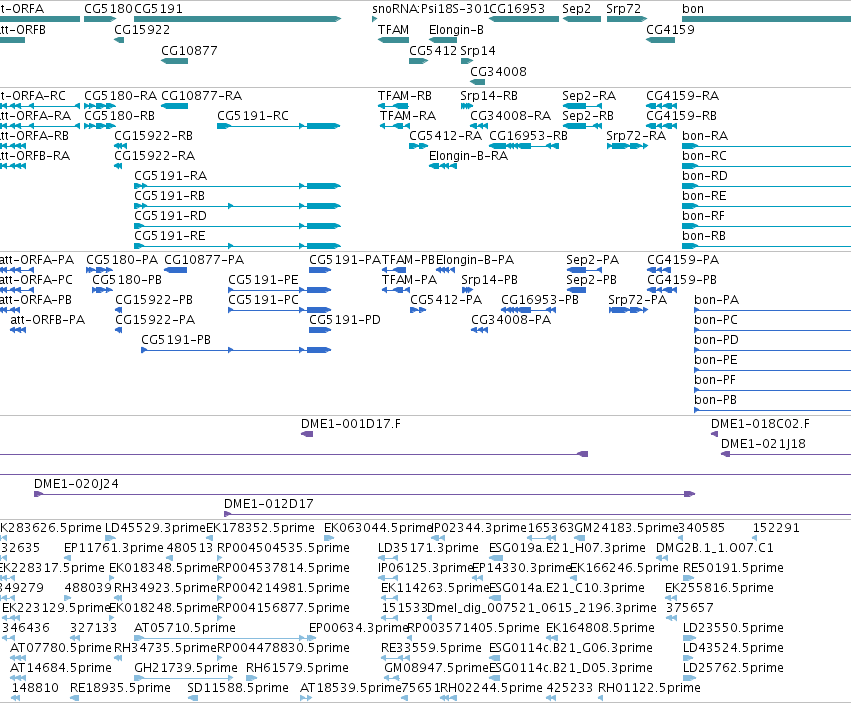
Task: Click the RE50191.5prime EST label
Action: click(733, 568)
